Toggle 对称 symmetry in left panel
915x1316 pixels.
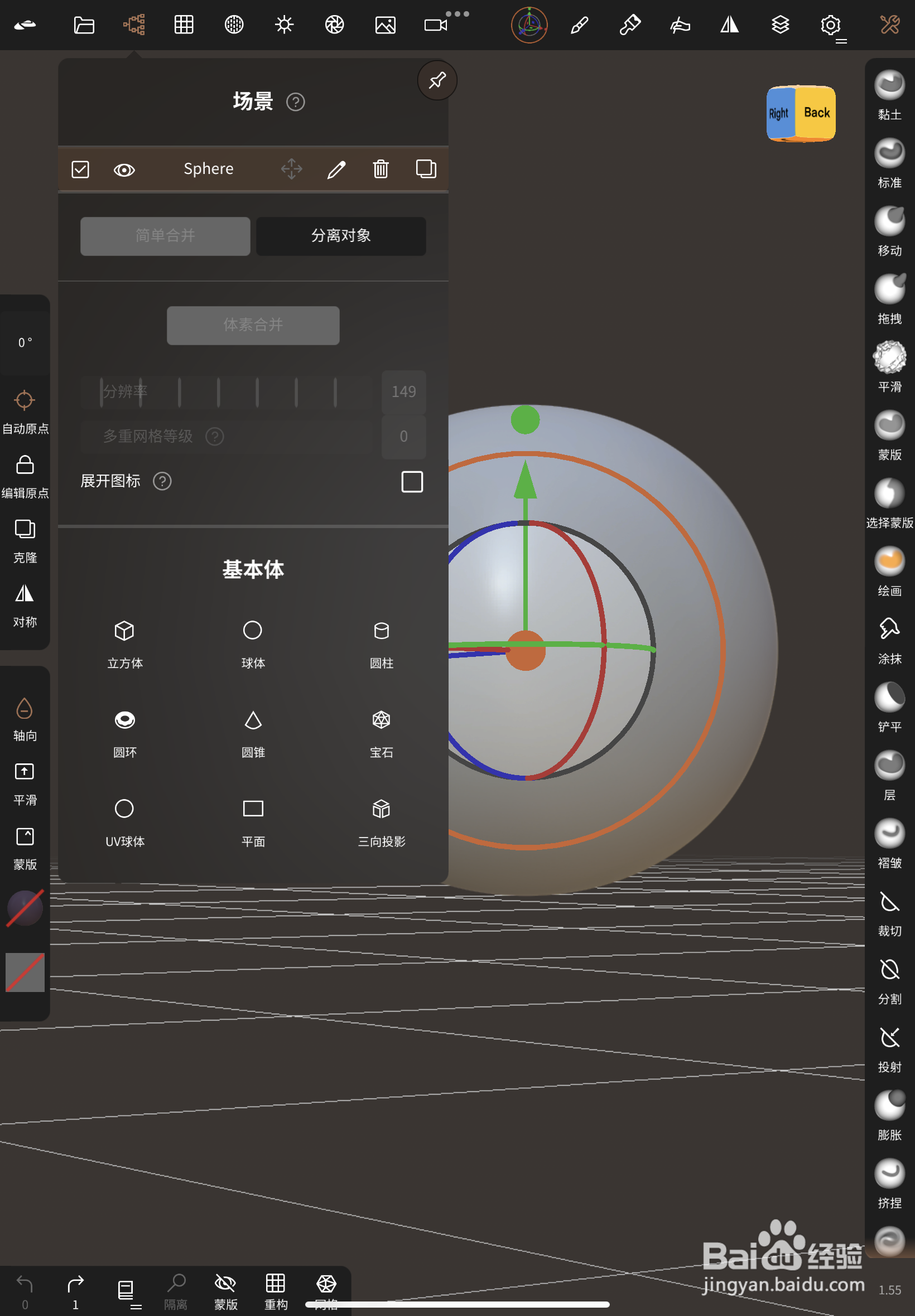[25, 606]
